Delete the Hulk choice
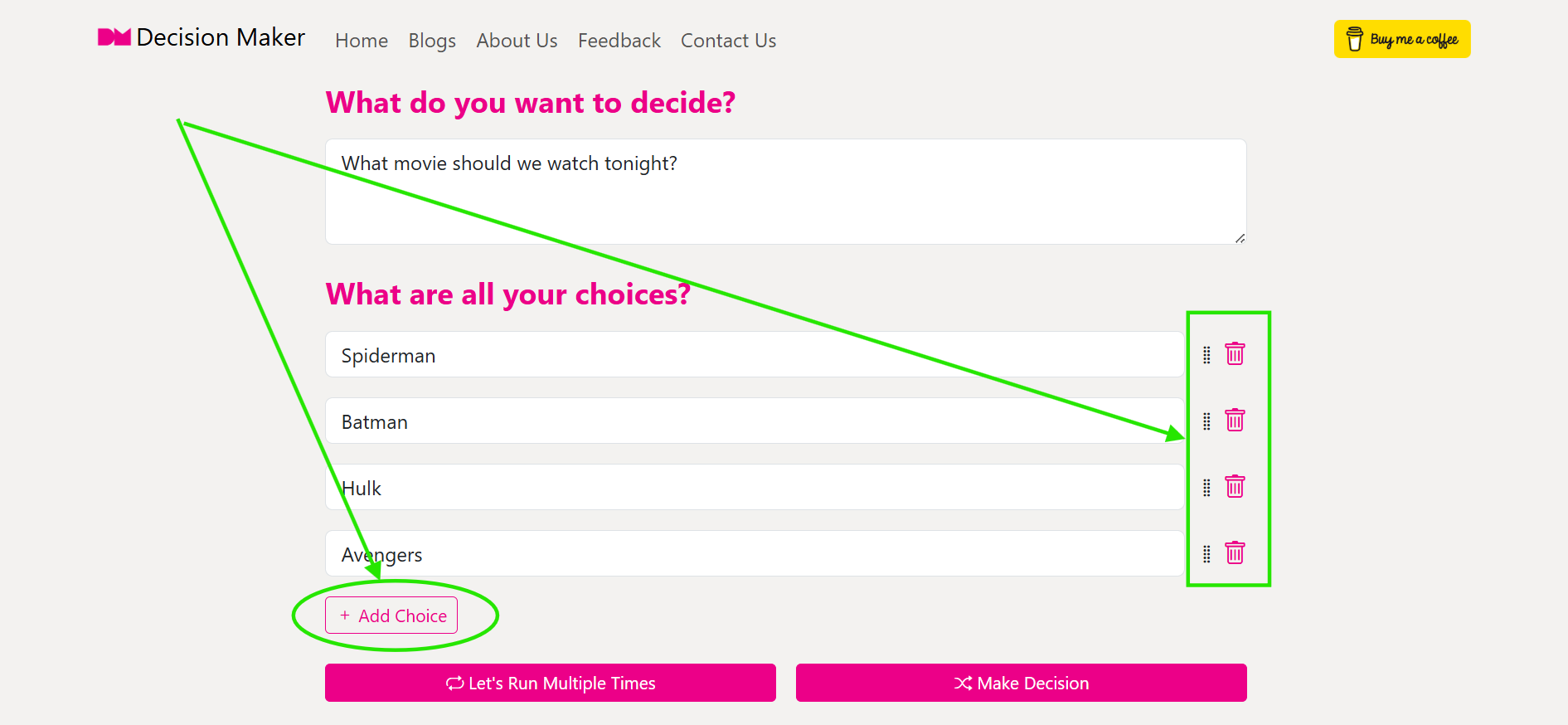This screenshot has width=1568, height=725. pos(1235,487)
